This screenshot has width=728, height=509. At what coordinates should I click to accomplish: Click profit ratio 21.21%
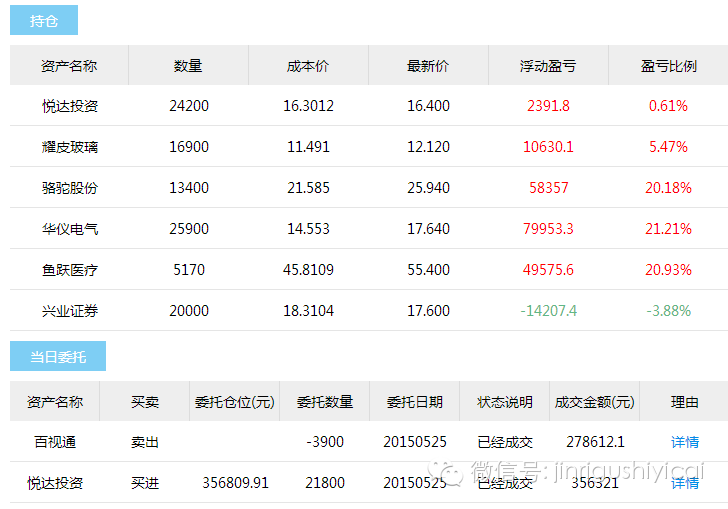tap(669, 228)
